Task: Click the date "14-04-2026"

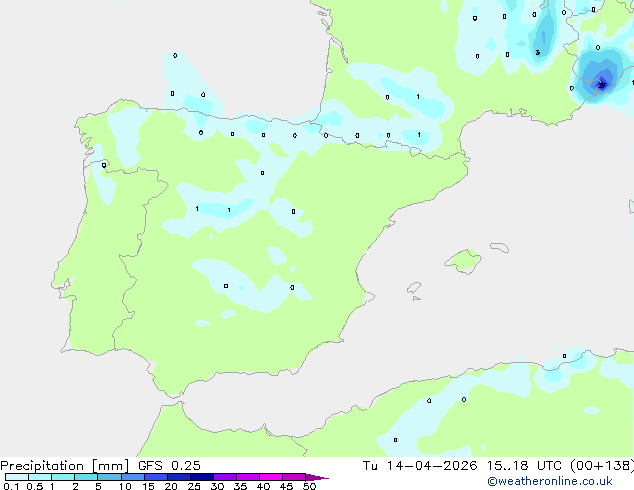Action: click(432, 466)
